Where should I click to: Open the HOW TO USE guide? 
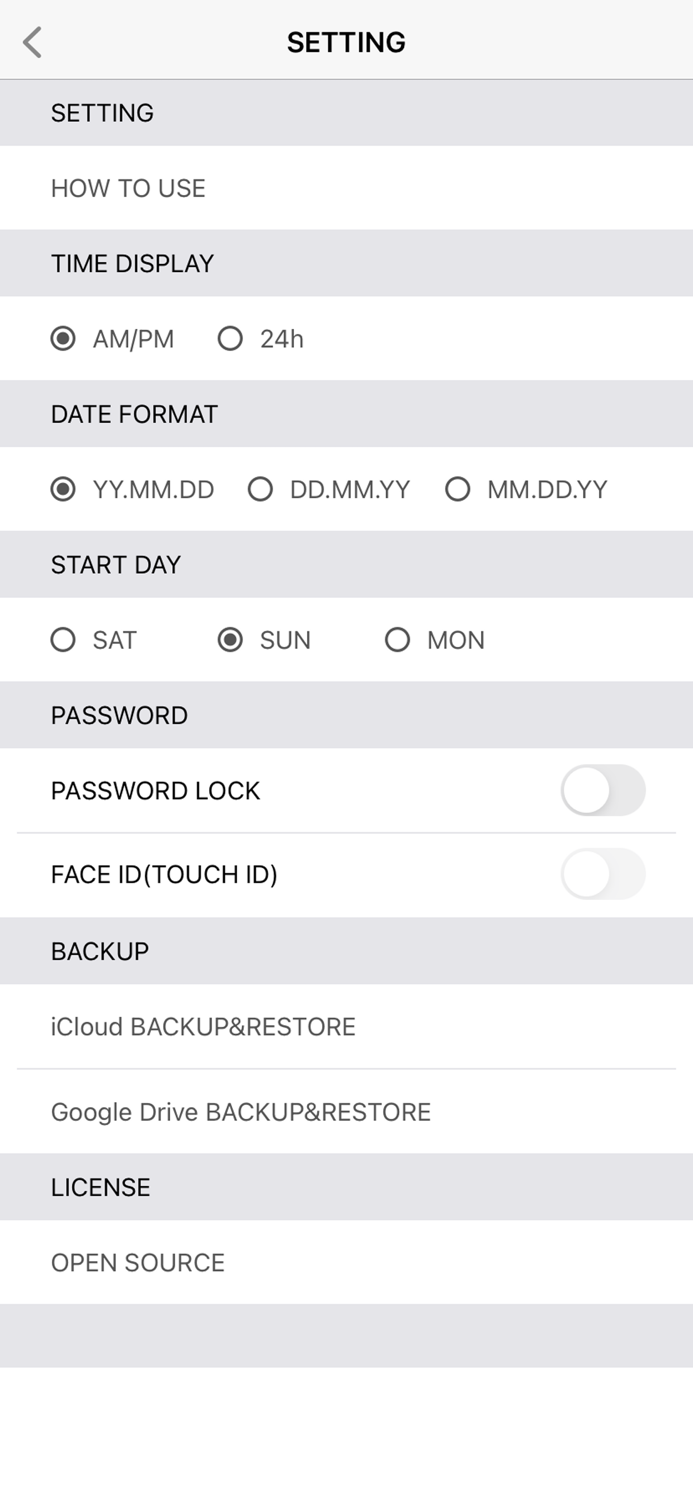click(x=128, y=188)
